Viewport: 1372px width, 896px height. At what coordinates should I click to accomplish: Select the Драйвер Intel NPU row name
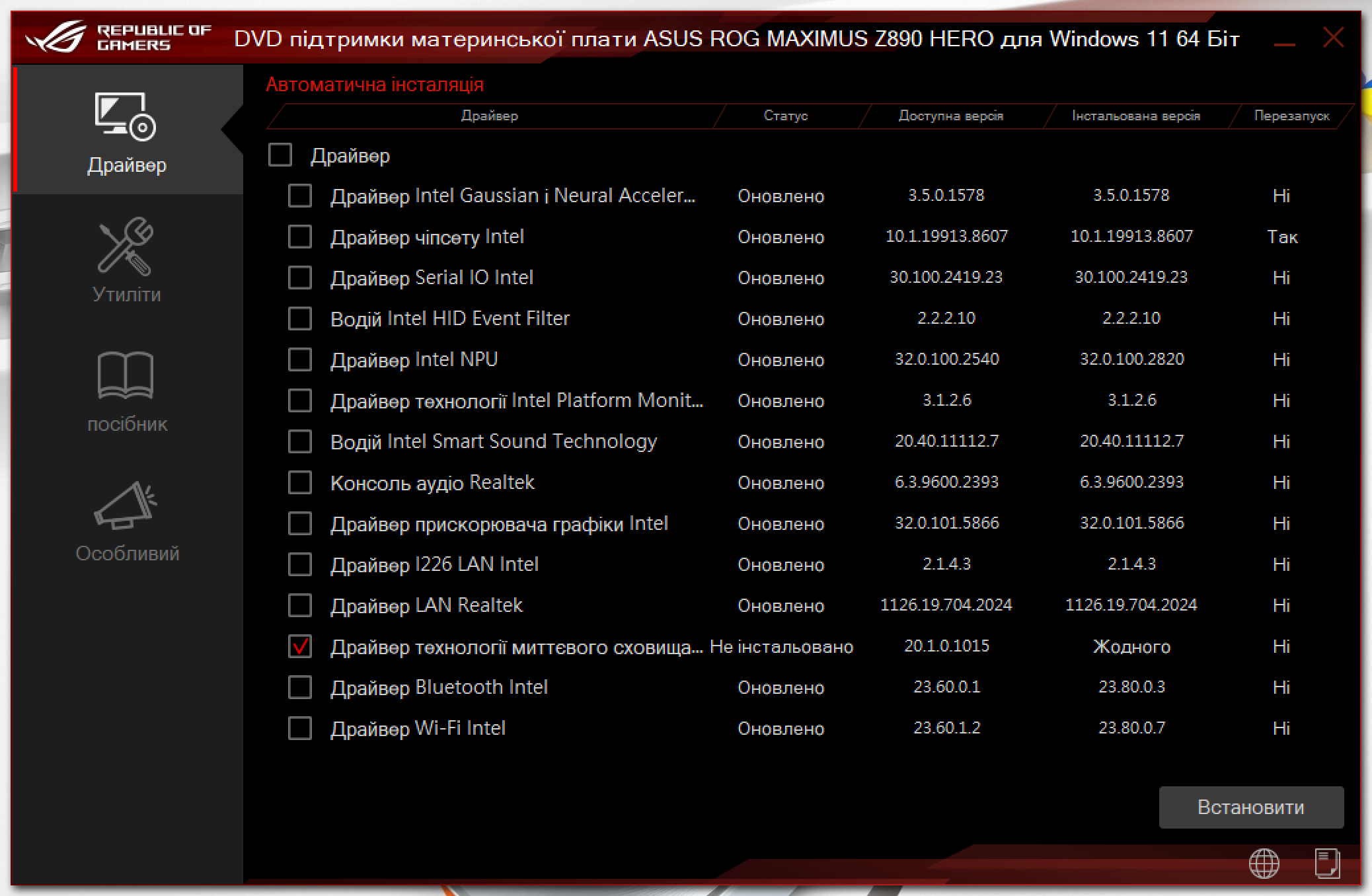tap(414, 360)
